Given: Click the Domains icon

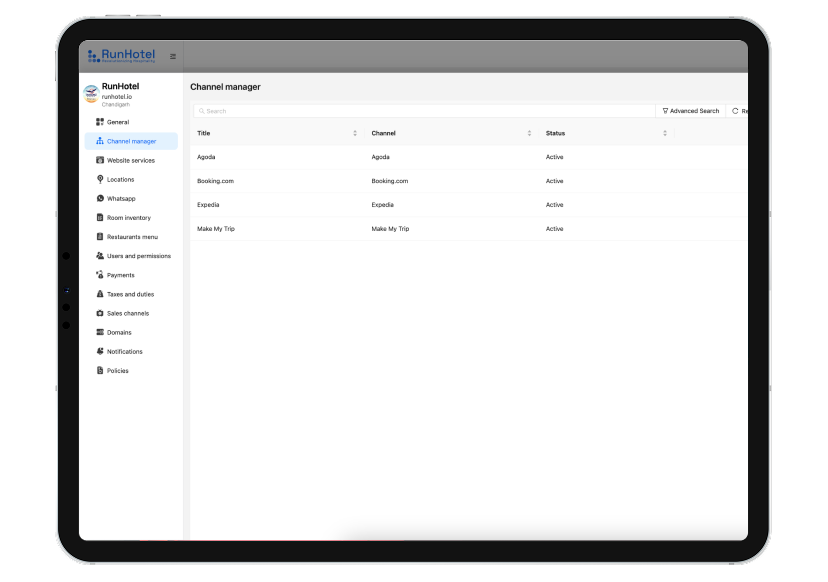Looking at the screenshot, I should point(100,332).
